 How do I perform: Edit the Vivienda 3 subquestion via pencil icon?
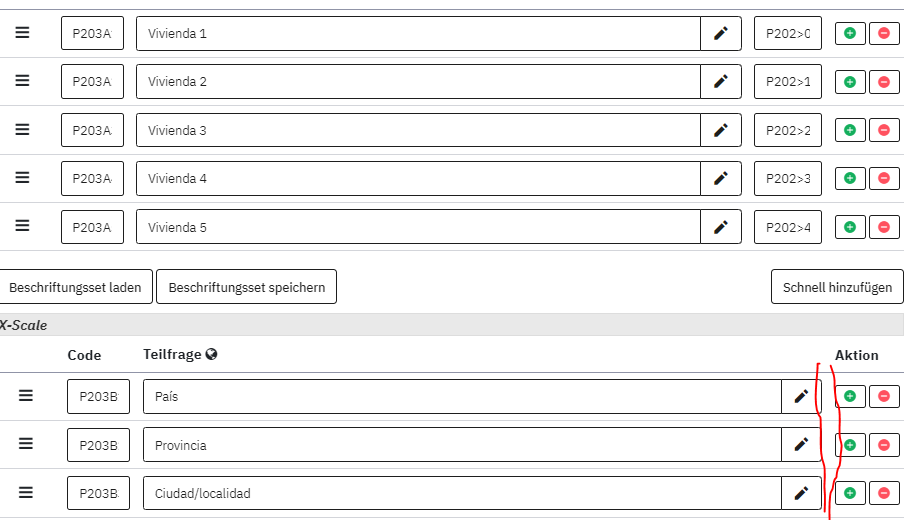point(720,130)
